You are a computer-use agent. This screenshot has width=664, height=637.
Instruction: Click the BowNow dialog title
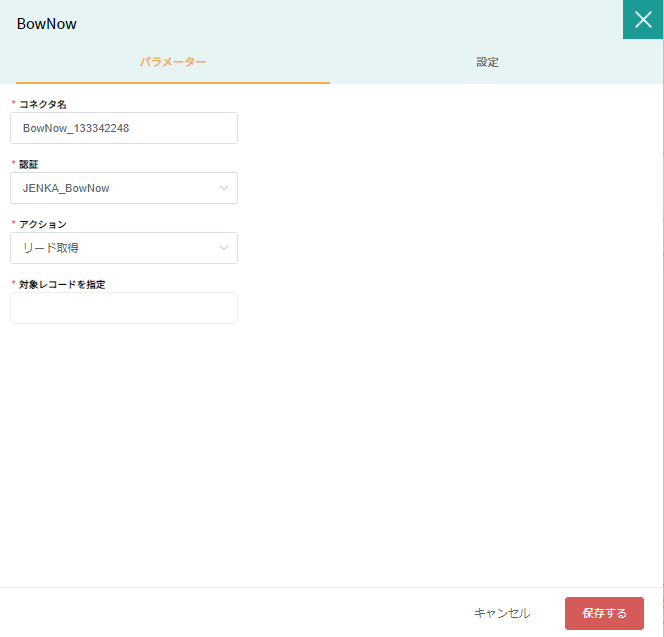[x=47, y=24]
